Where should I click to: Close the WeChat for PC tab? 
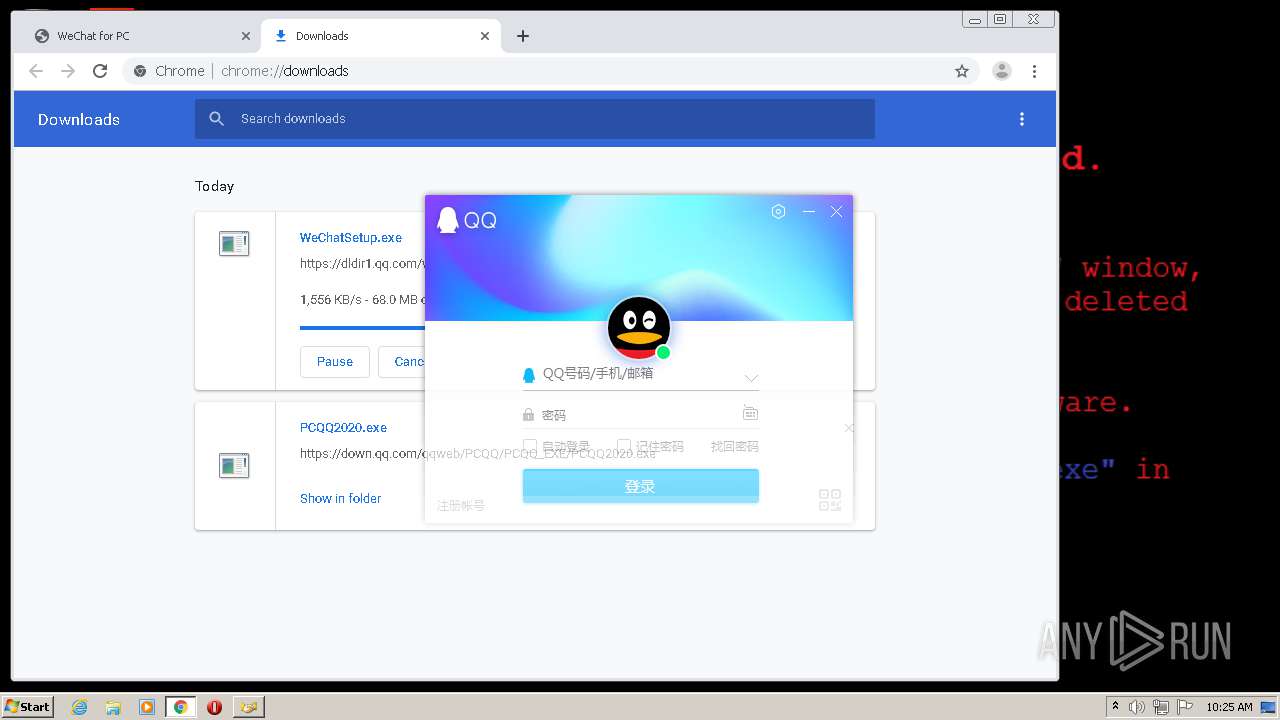[246, 36]
